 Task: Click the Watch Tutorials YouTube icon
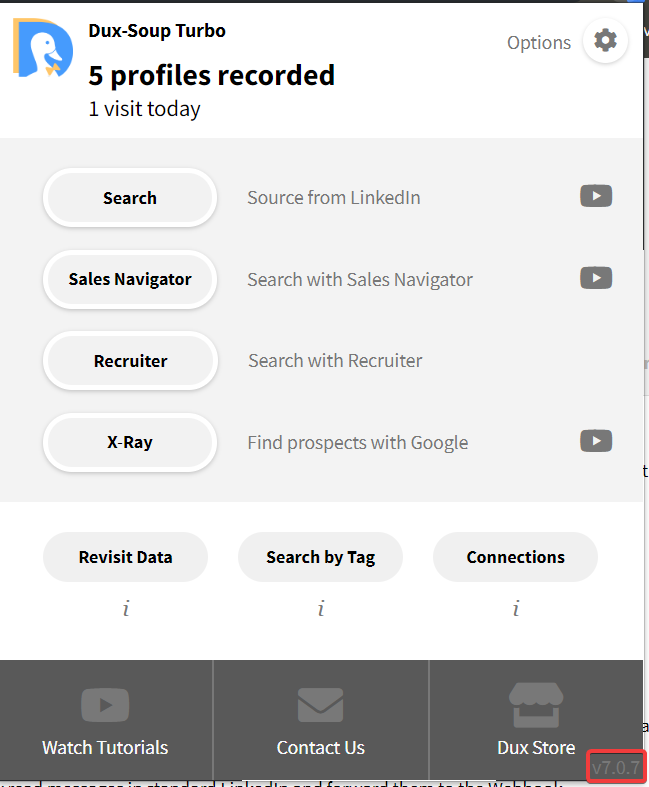[x=105, y=705]
